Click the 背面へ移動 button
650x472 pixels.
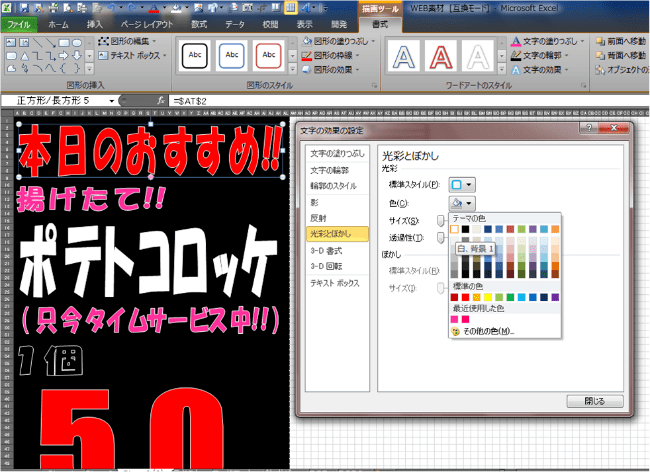click(621, 55)
